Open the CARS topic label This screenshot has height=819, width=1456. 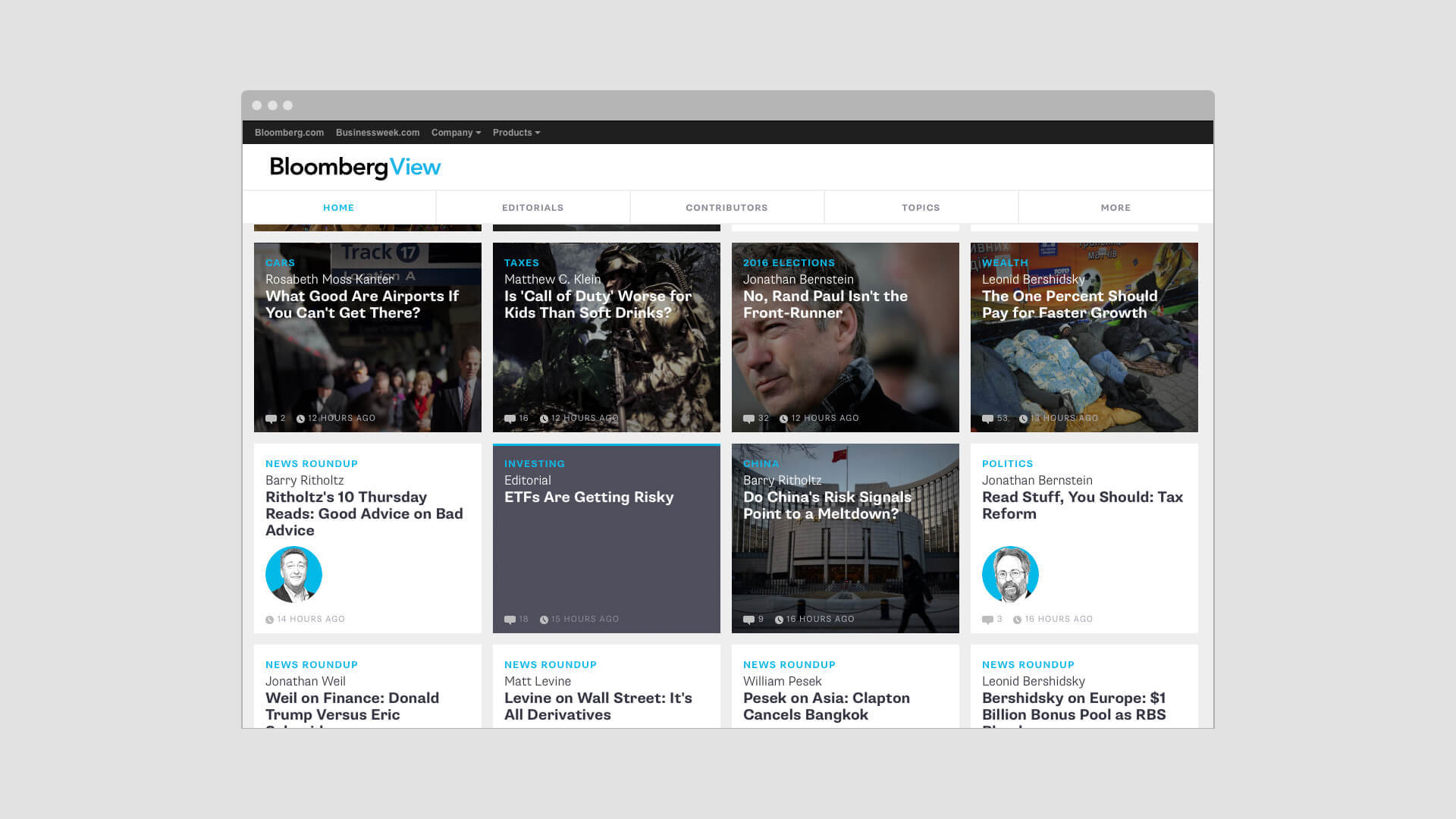pos(280,263)
